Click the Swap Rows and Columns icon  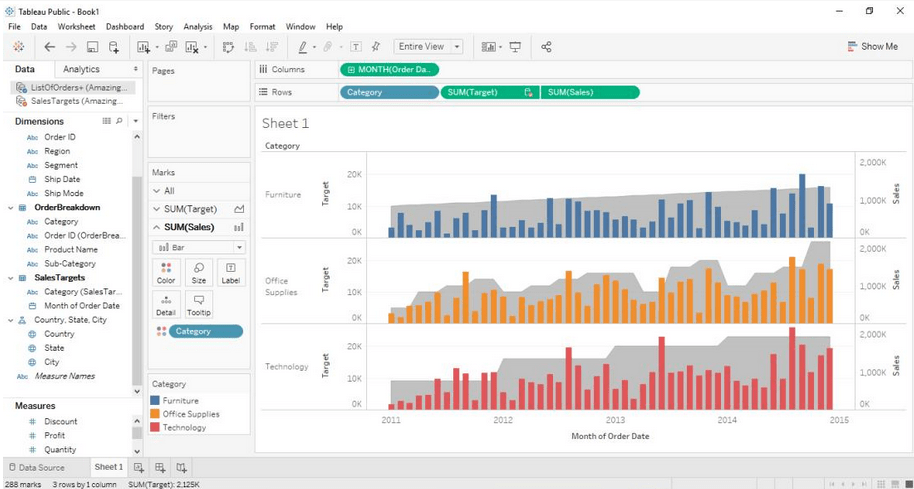(228, 47)
